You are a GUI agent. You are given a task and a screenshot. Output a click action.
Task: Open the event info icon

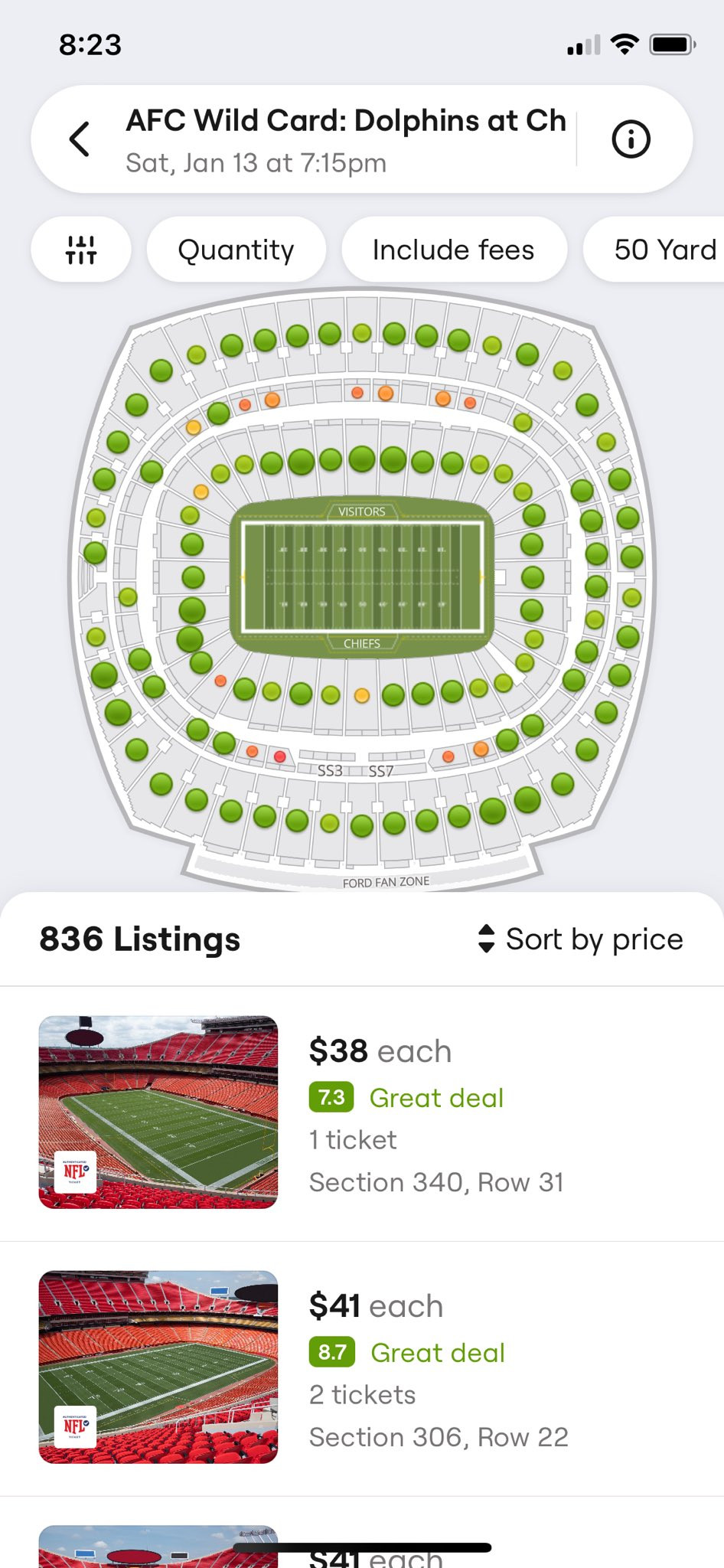point(631,139)
